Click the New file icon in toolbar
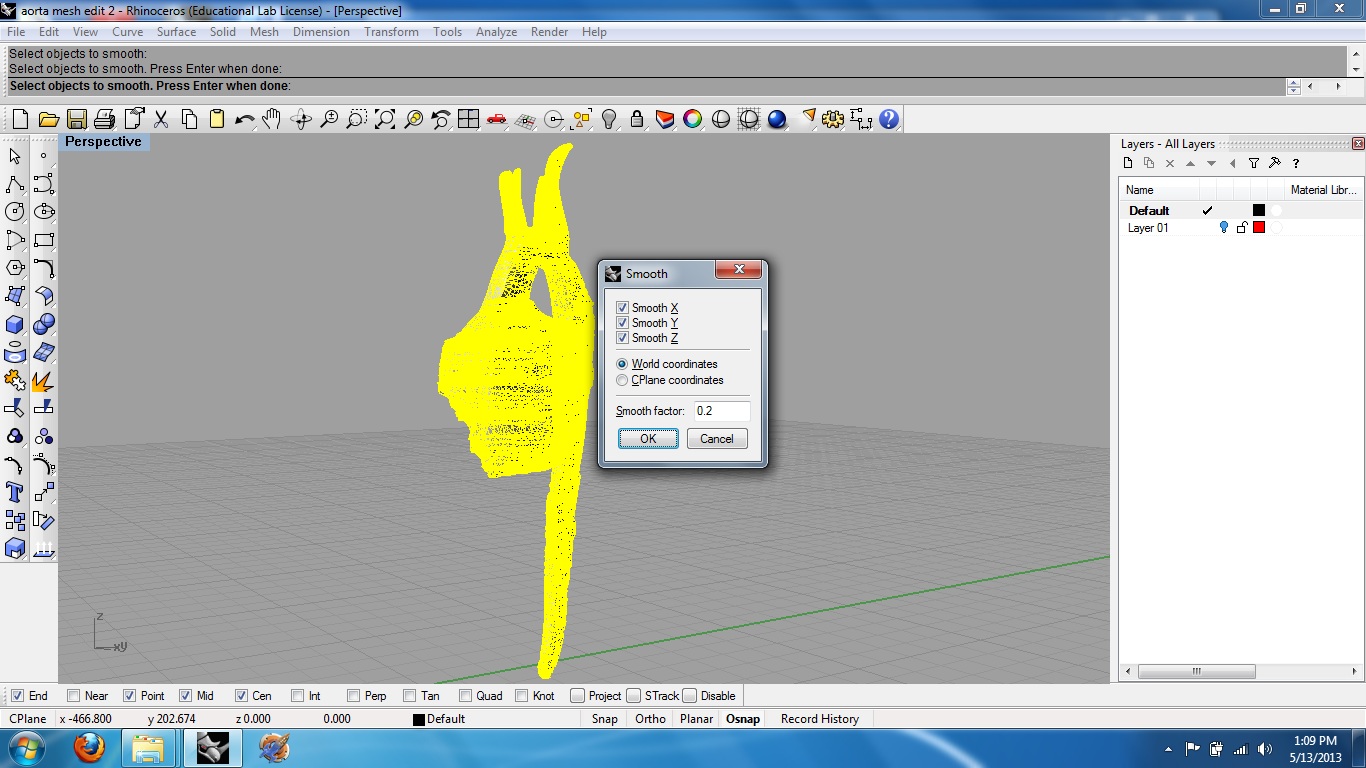This screenshot has width=1366, height=768. point(20,120)
